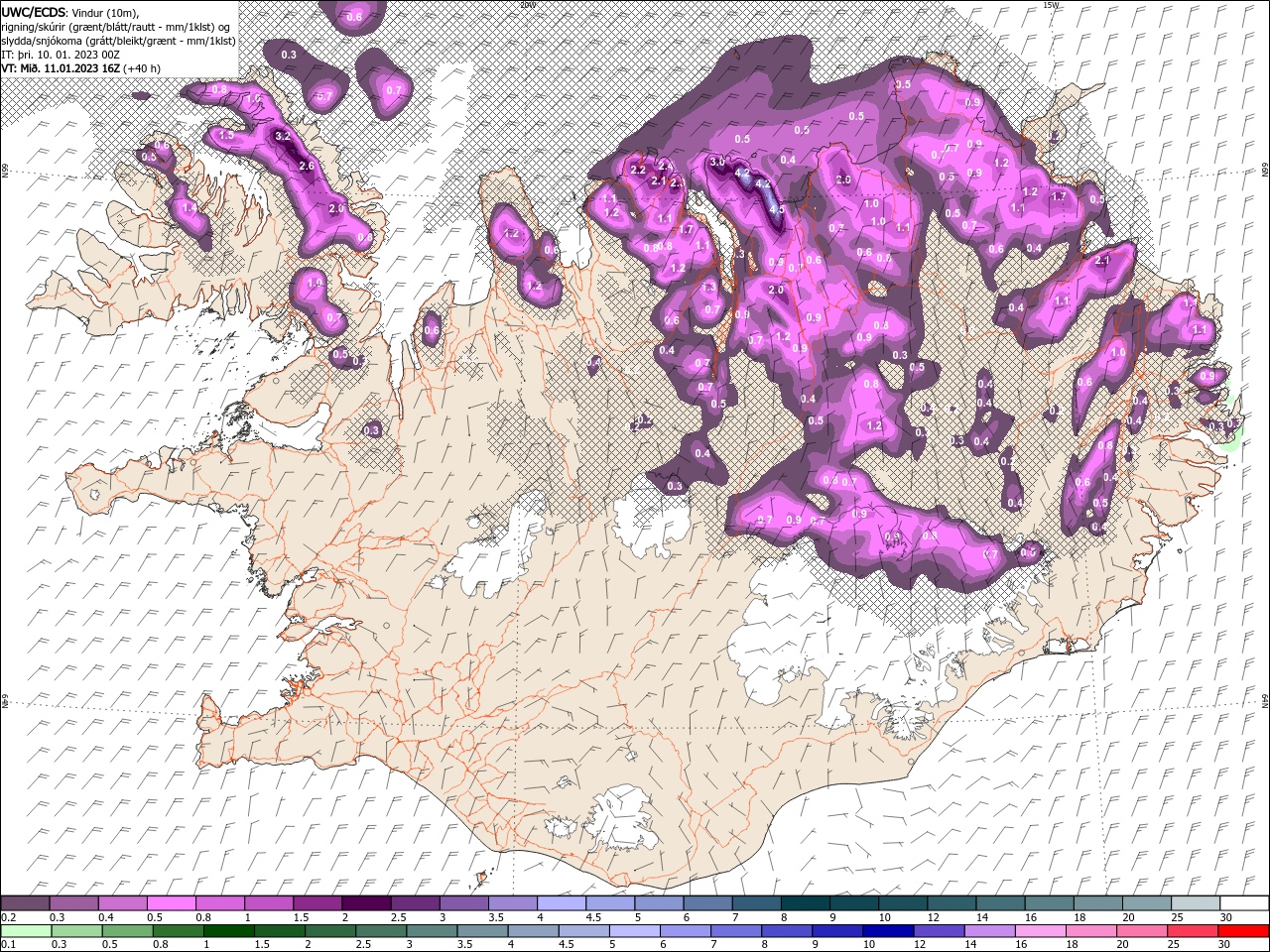
Task: Select lavender upper swatch between 4 and 4.5
Action: tap(561, 903)
